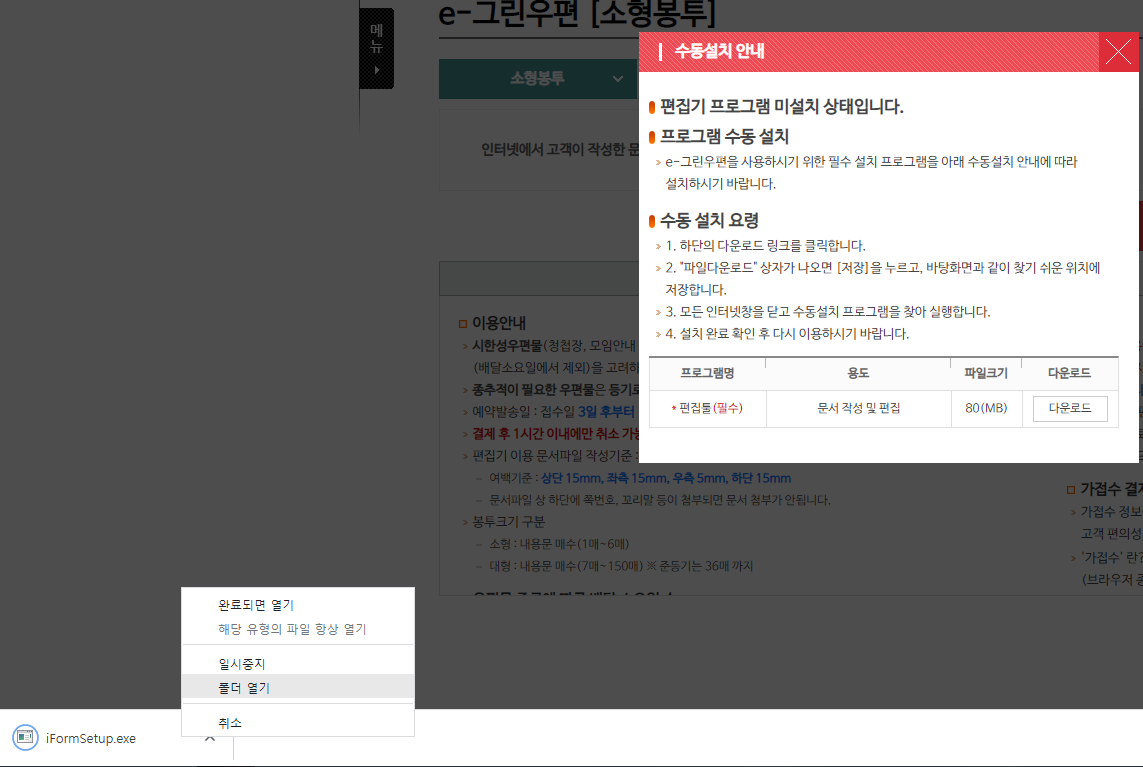Click the 수동 설치 요령 heading
1143x767 pixels.
pyautogui.click(x=709, y=220)
